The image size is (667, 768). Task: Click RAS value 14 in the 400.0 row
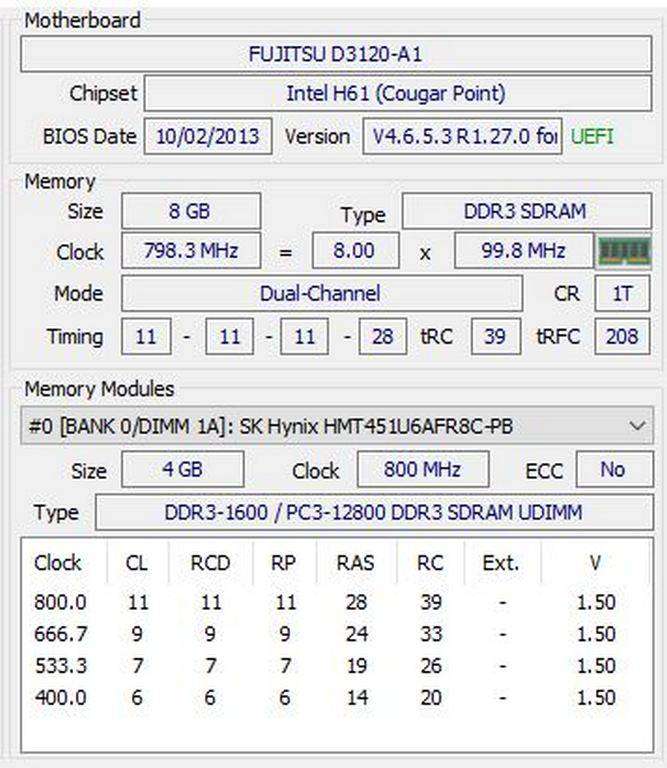click(357, 697)
